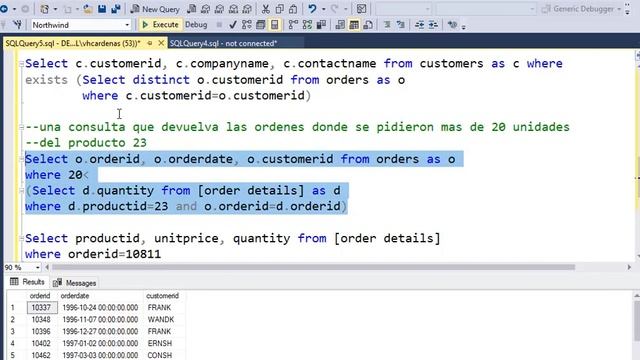Click the editor horizontal scrollbar right arrow
Image resolution: width=640 pixels, height=360 pixels.
pos(629,267)
